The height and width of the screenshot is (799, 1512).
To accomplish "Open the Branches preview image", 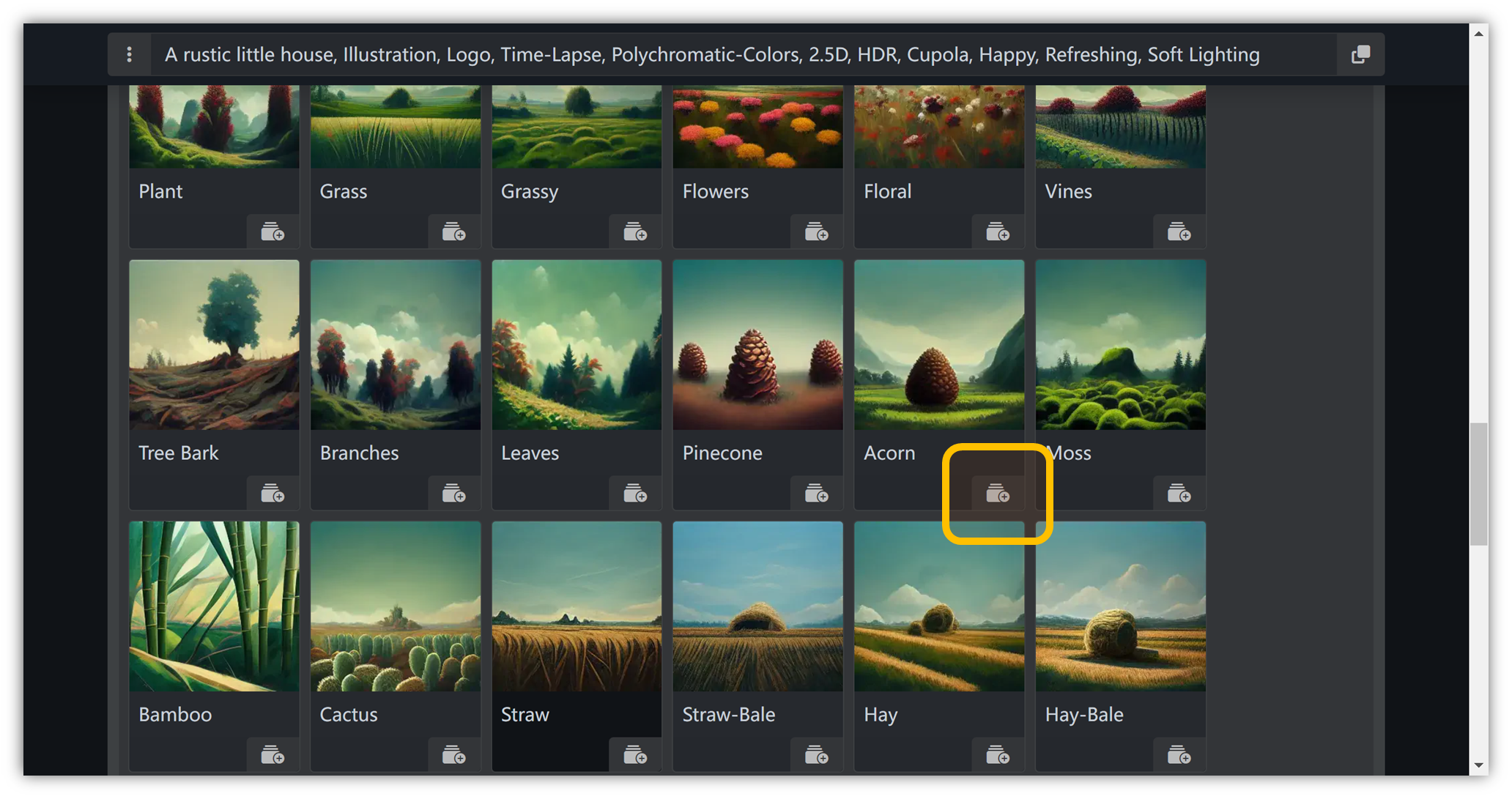I will [396, 345].
